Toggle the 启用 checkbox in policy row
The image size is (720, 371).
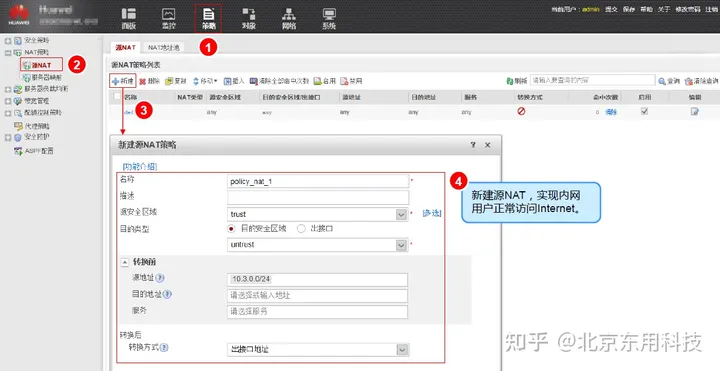644,111
